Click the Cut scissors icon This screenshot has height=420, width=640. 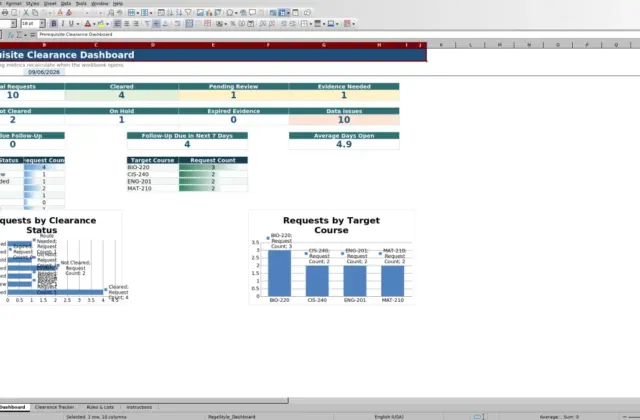pos(26,13)
